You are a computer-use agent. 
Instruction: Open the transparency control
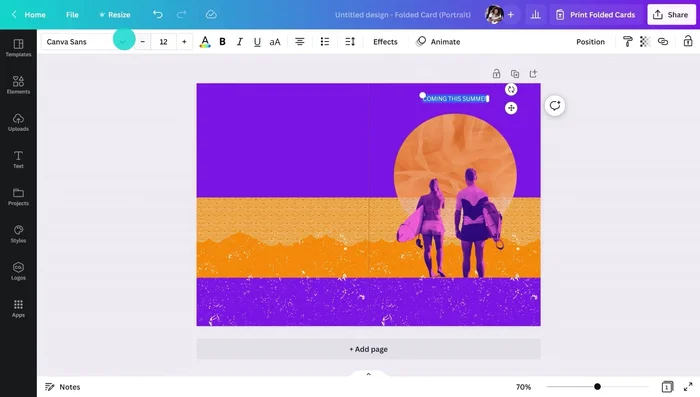coord(645,42)
